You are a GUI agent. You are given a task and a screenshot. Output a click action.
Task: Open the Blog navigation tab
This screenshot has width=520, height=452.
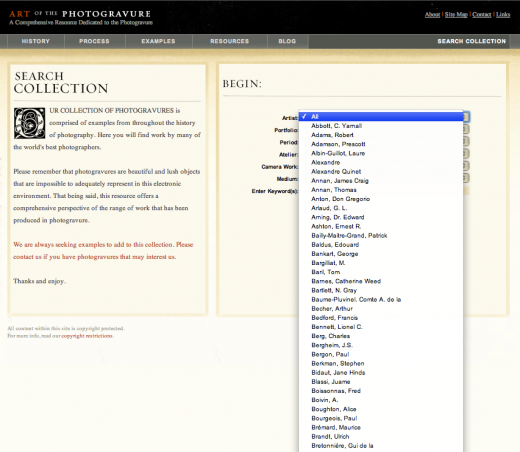click(287, 41)
